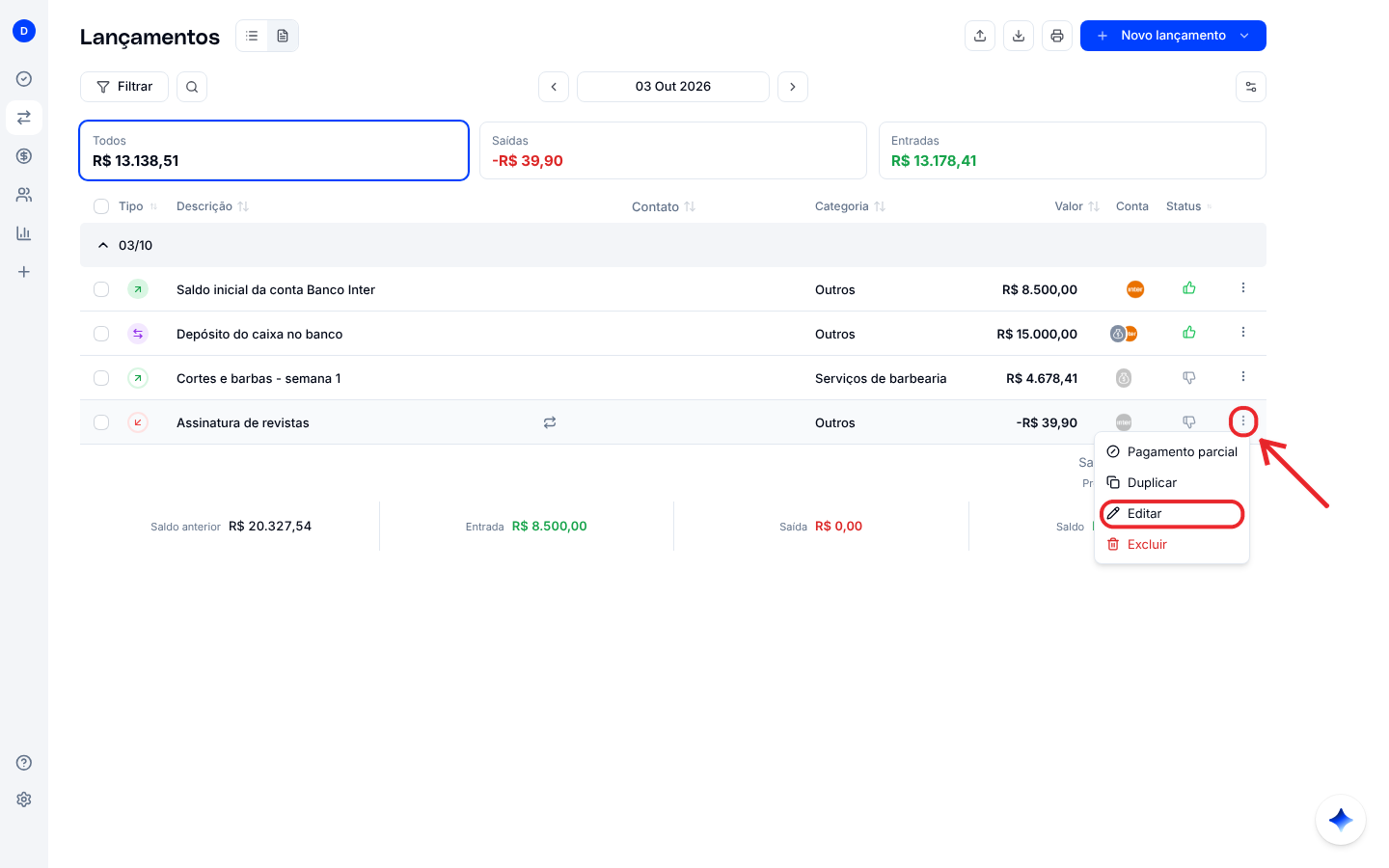The image size is (1389, 868).
Task: Open more options for Cortes e barbas row
Action: click(1243, 377)
